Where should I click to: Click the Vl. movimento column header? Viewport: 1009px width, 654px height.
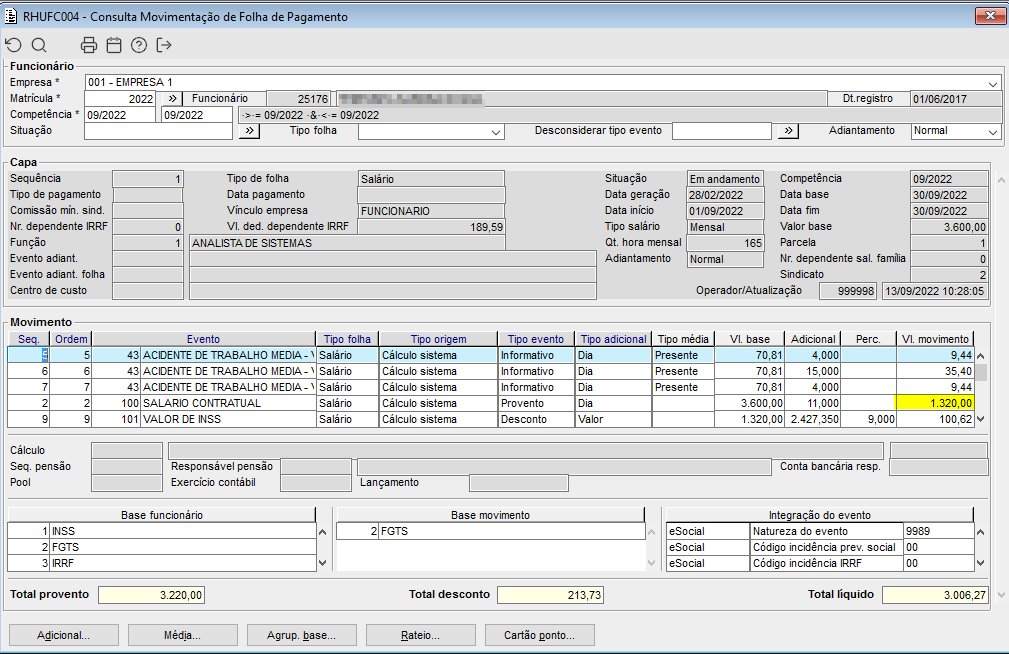pos(933,339)
